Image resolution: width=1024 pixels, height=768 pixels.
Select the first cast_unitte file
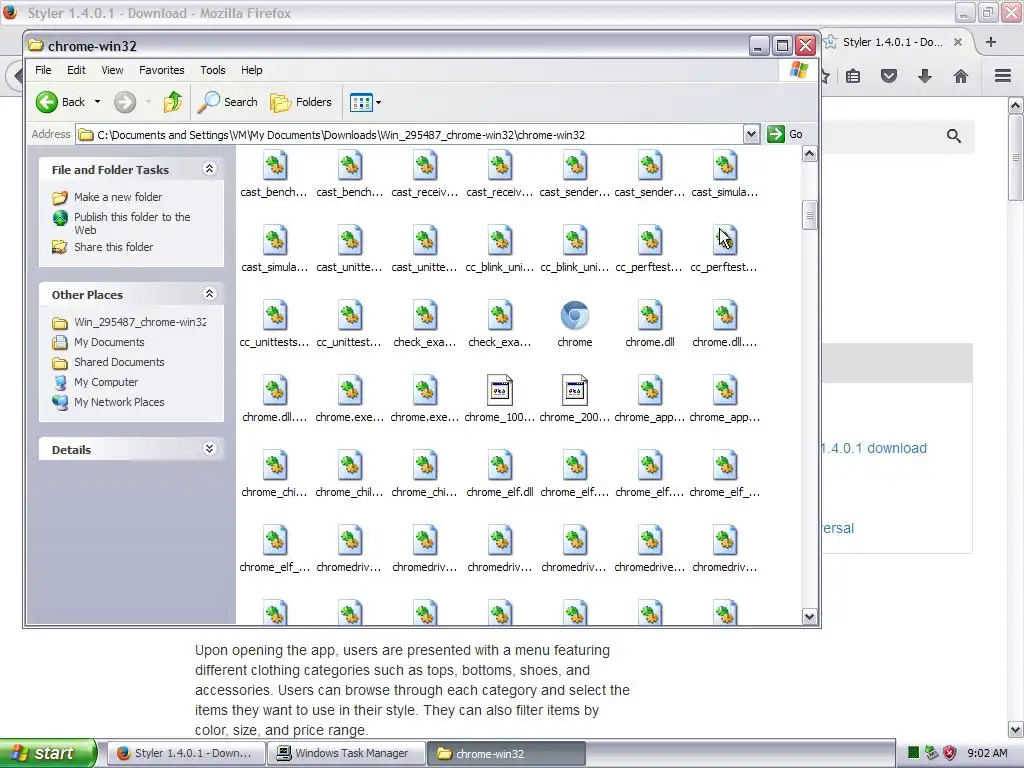click(349, 240)
